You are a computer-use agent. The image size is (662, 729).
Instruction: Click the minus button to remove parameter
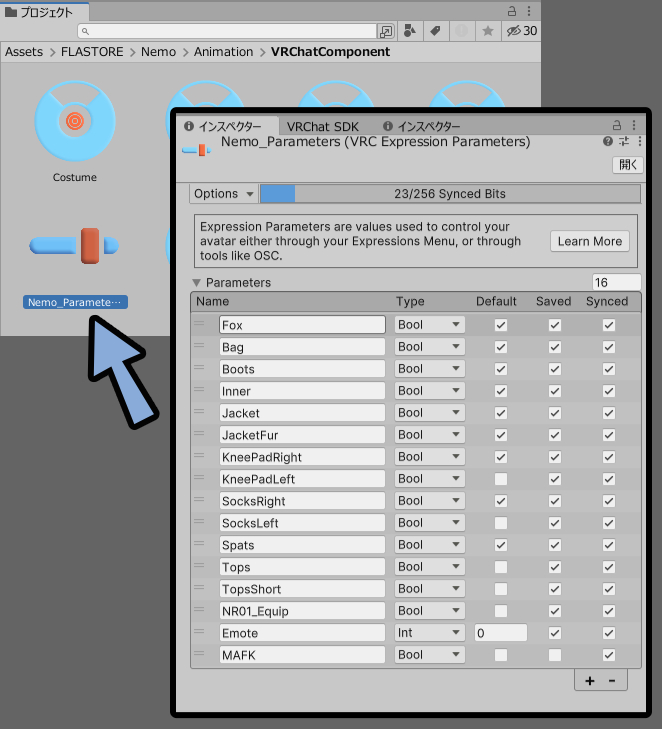612,681
